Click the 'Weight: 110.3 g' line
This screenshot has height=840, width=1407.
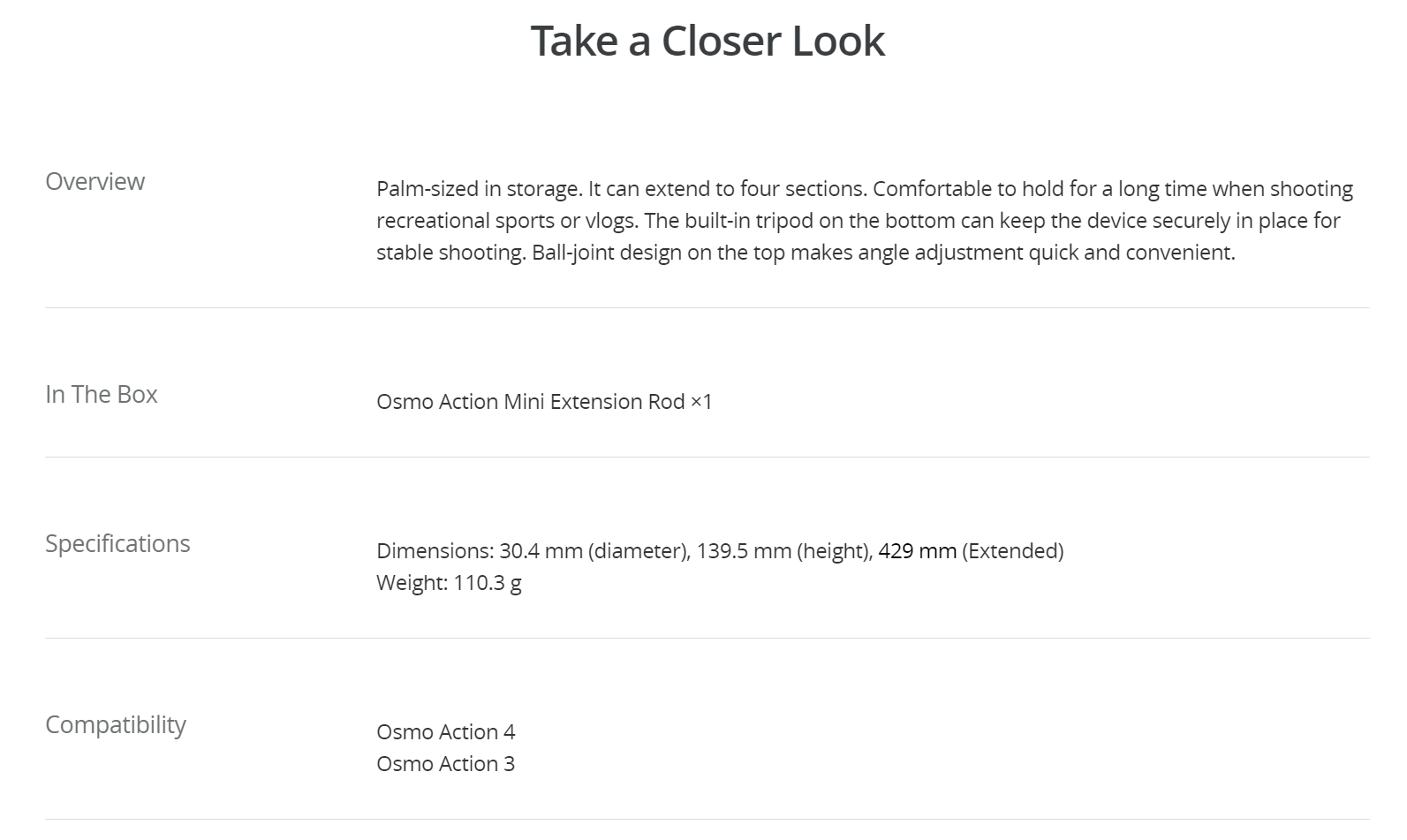coord(449,583)
